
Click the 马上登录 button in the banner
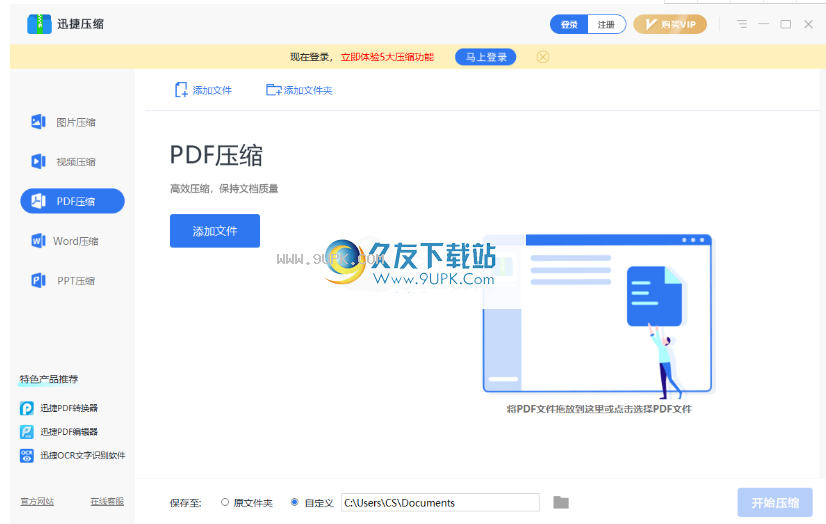coord(486,57)
